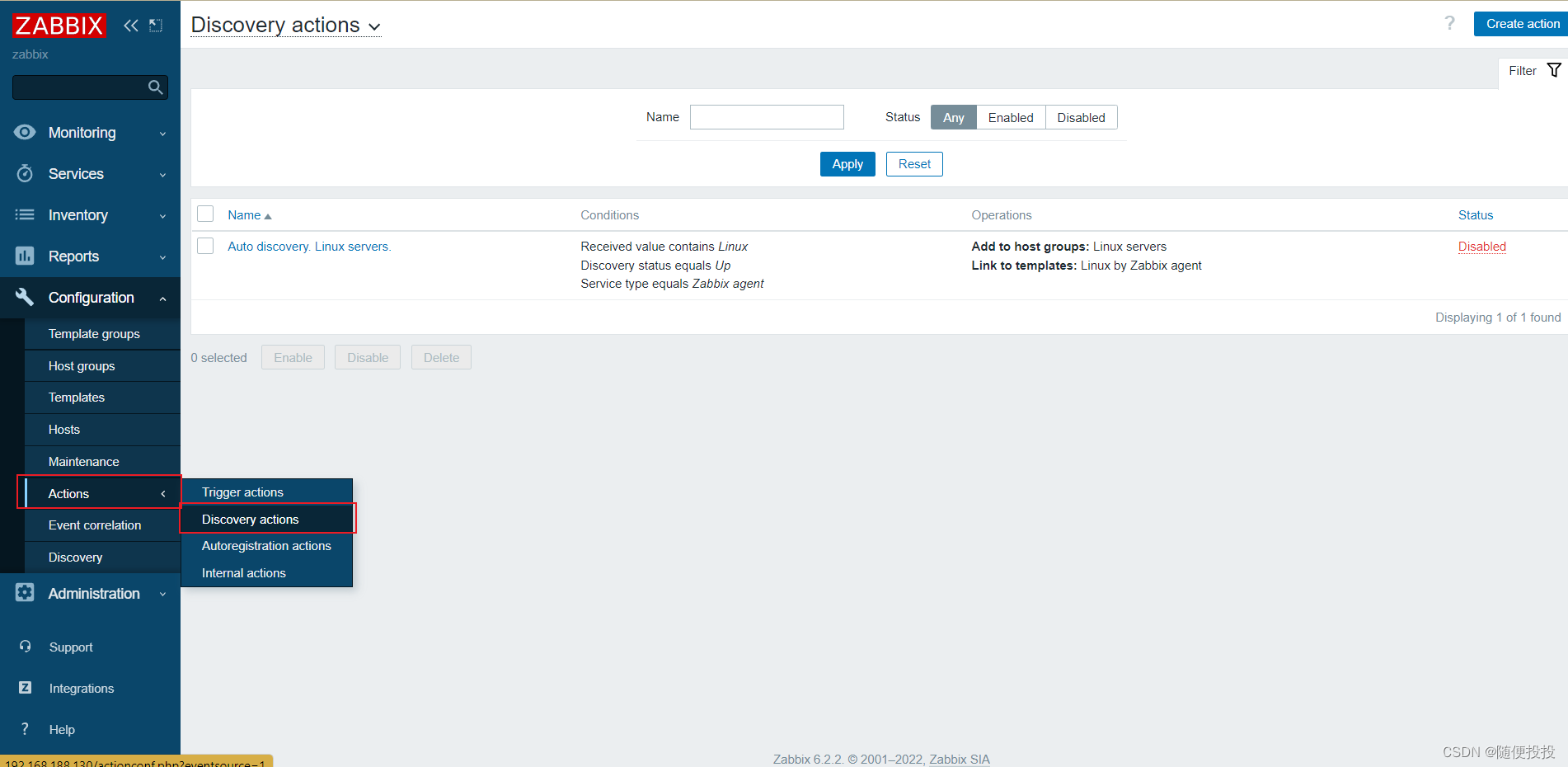Viewport: 1568px width, 767px height.
Task: Click the "Displaying 1 of 1 found" text
Action: point(1498,318)
